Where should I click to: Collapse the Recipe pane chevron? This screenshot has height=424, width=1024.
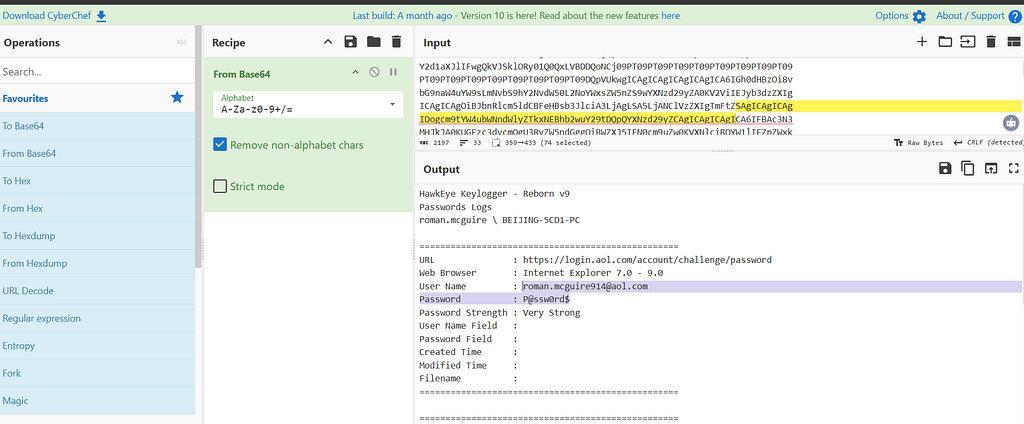[x=328, y=42]
